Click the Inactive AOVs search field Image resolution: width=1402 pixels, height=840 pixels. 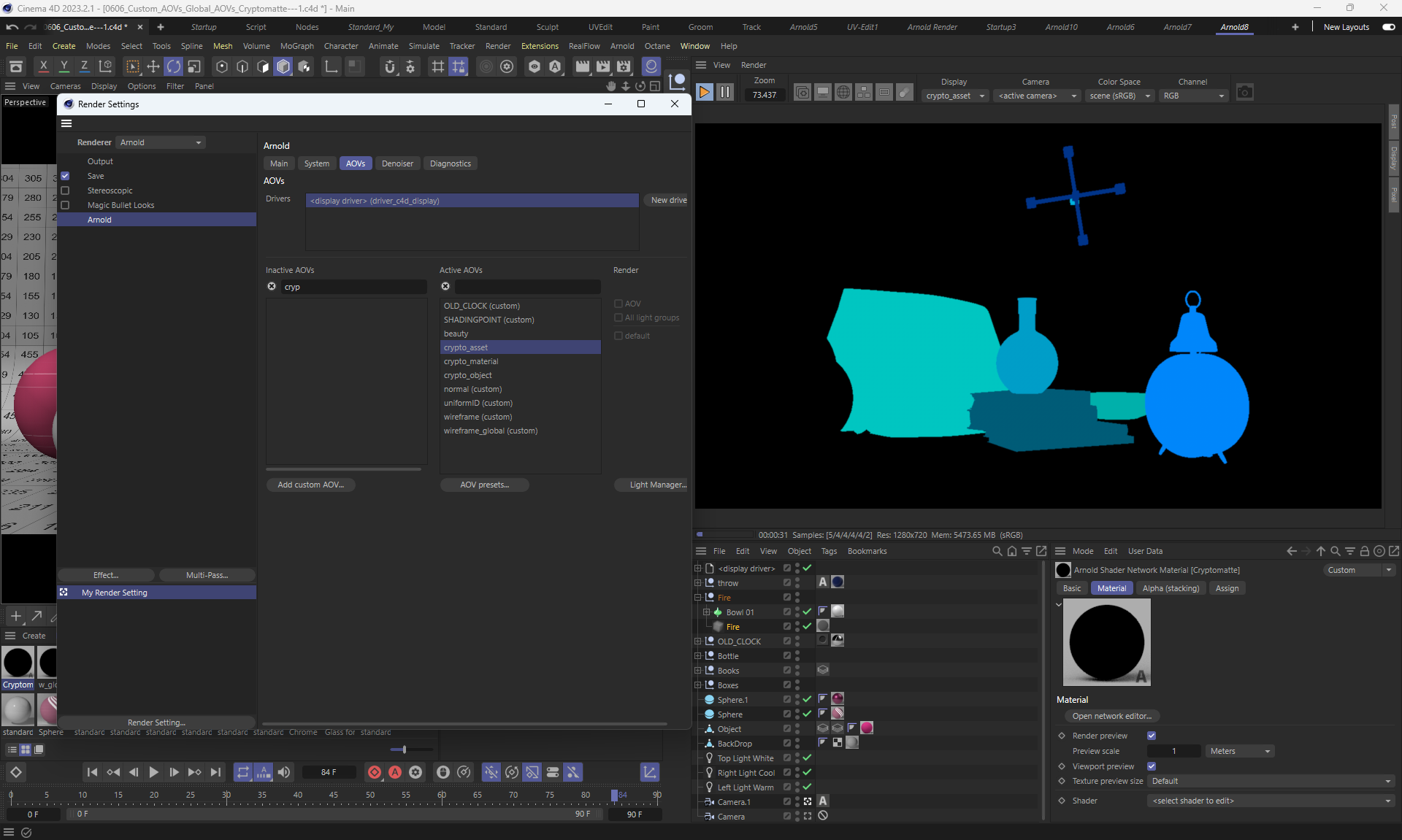coord(353,287)
